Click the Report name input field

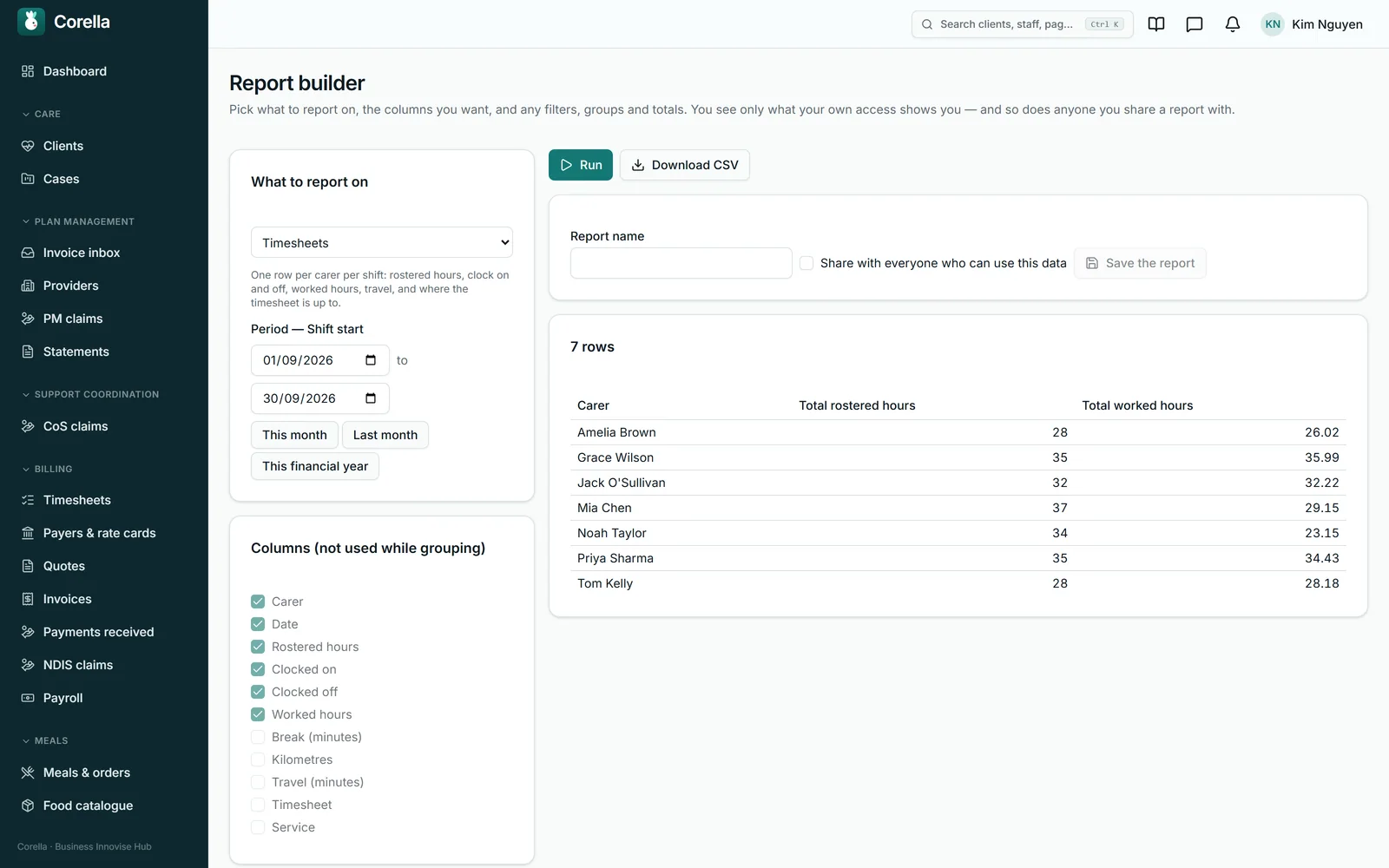[x=681, y=263]
